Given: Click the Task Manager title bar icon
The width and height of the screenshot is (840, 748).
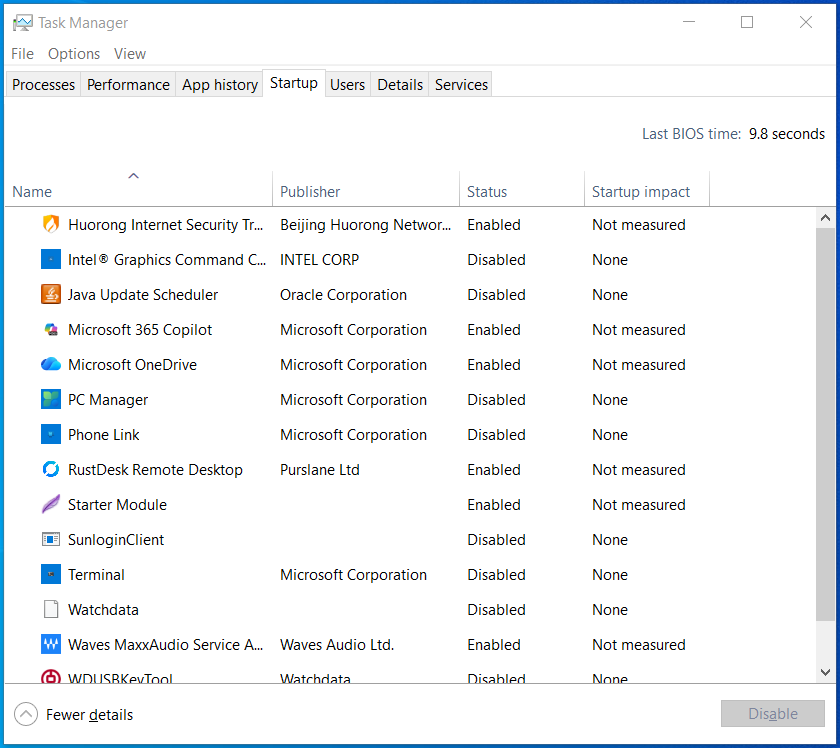Looking at the screenshot, I should pyautogui.click(x=22, y=23).
